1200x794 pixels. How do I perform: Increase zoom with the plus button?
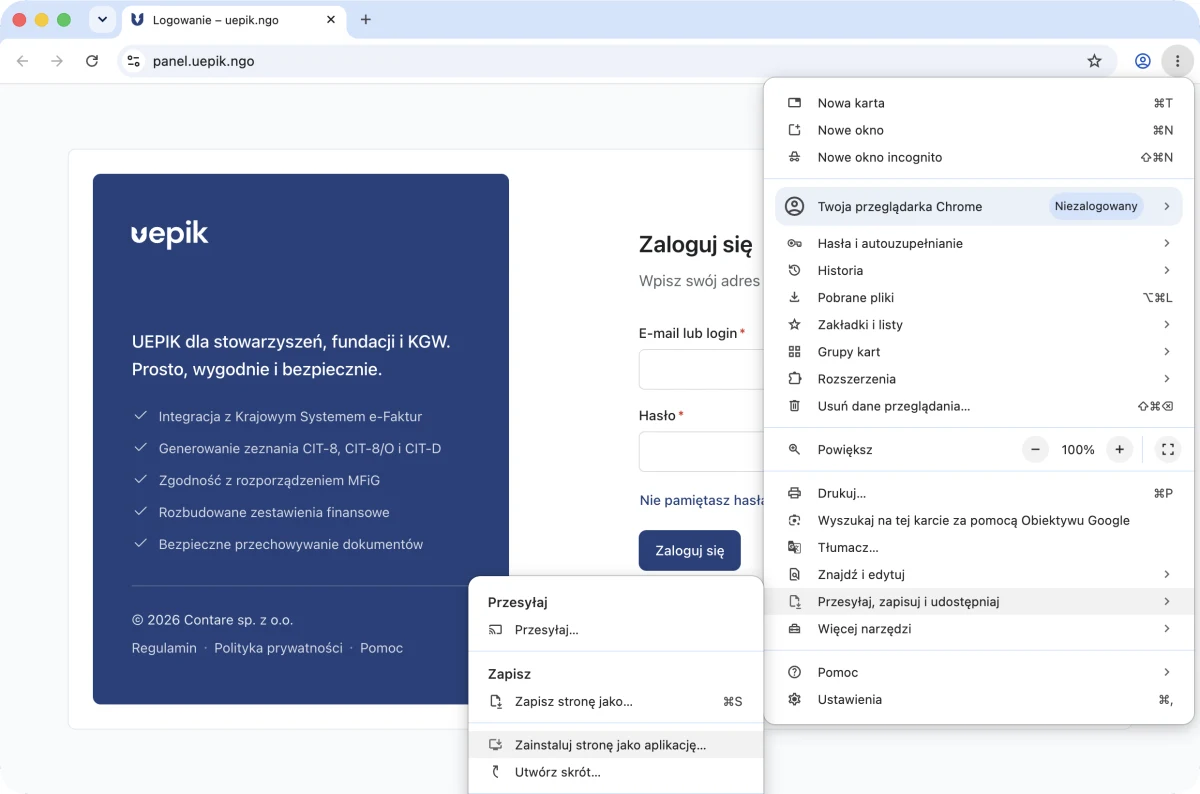tap(1120, 449)
